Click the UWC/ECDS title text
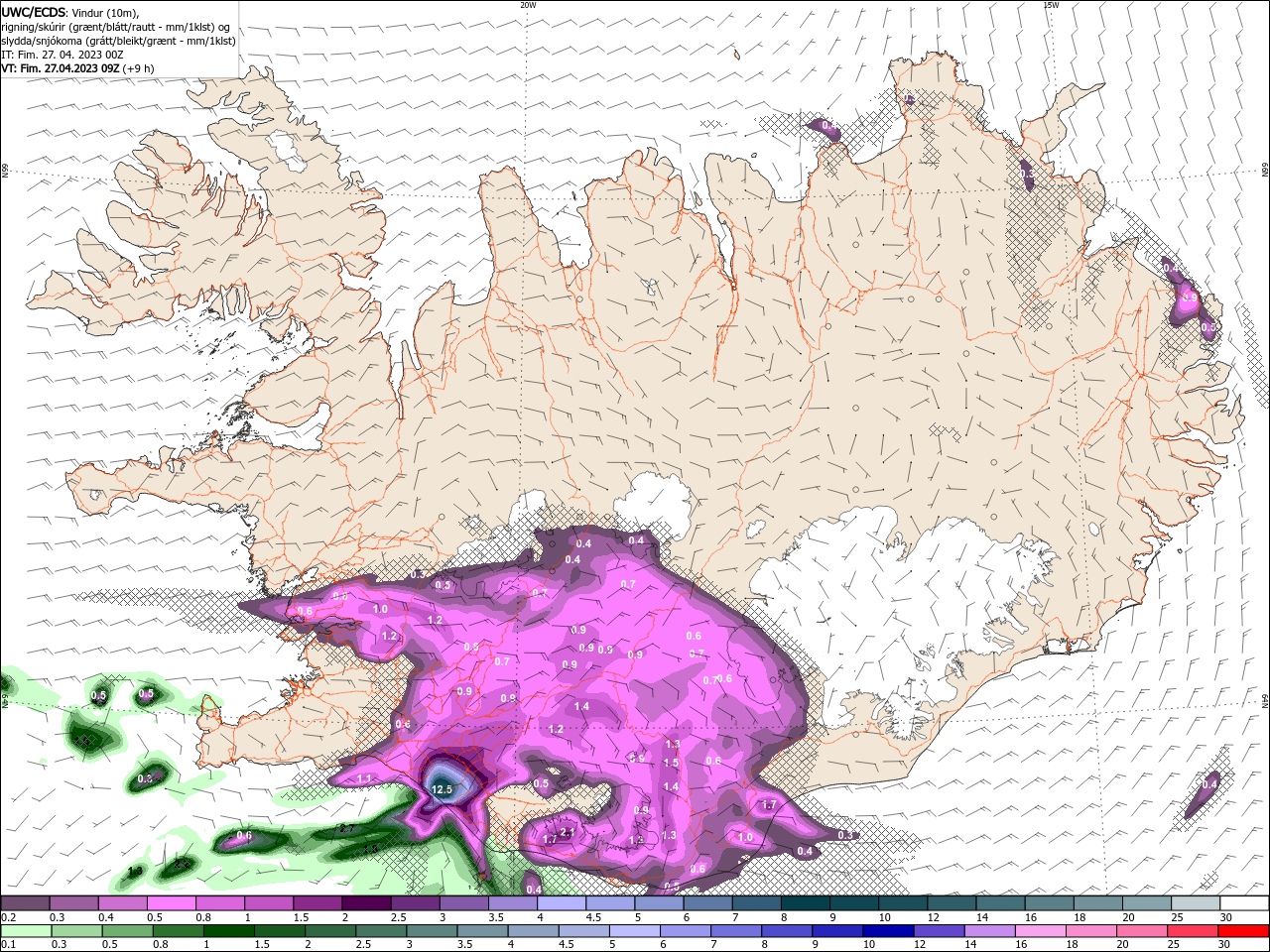 [x=34, y=12]
